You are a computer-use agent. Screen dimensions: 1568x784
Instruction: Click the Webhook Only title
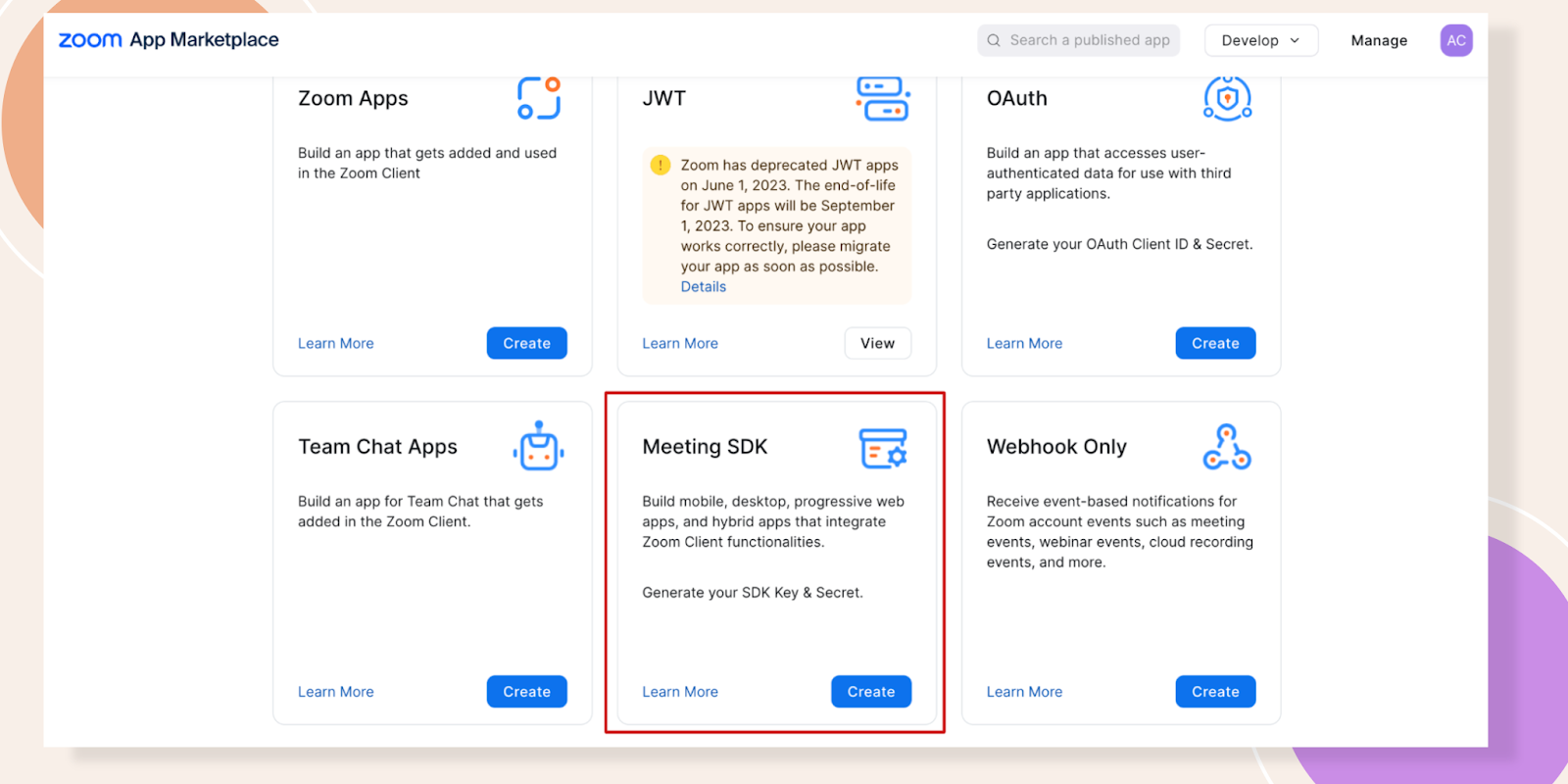click(1056, 447)
